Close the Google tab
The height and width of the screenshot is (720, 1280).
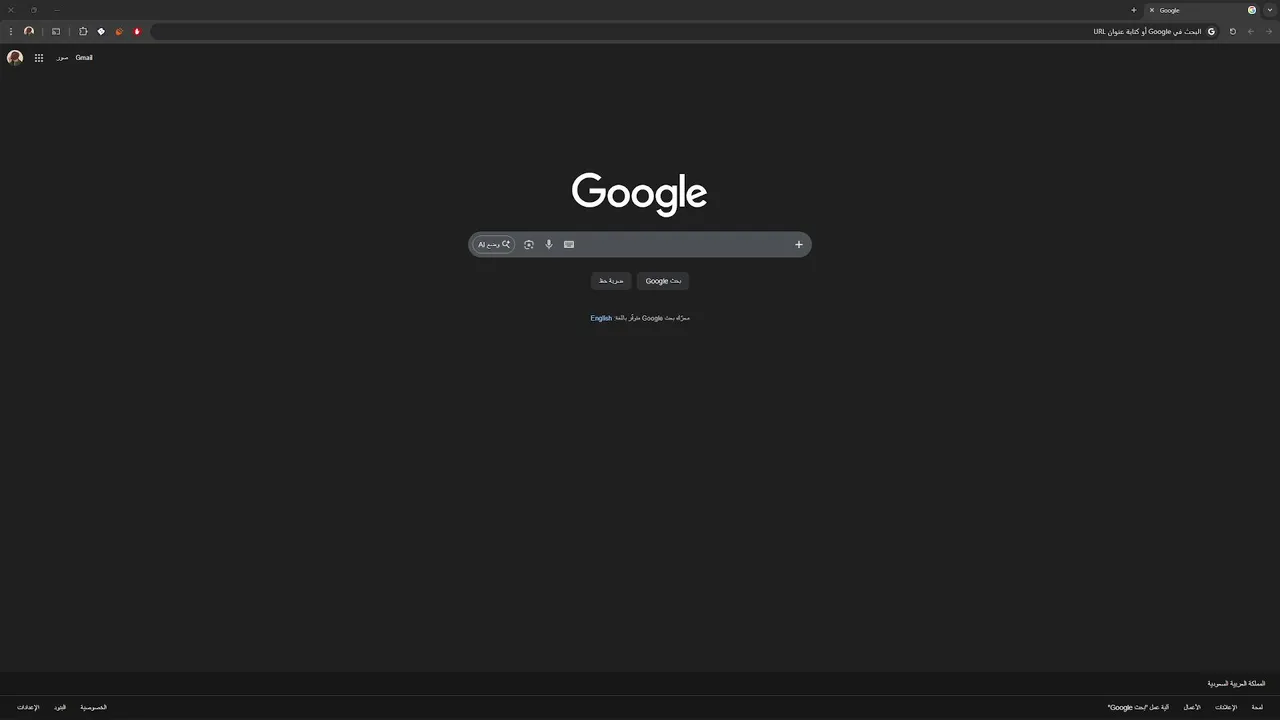(x=1152, y=10)
